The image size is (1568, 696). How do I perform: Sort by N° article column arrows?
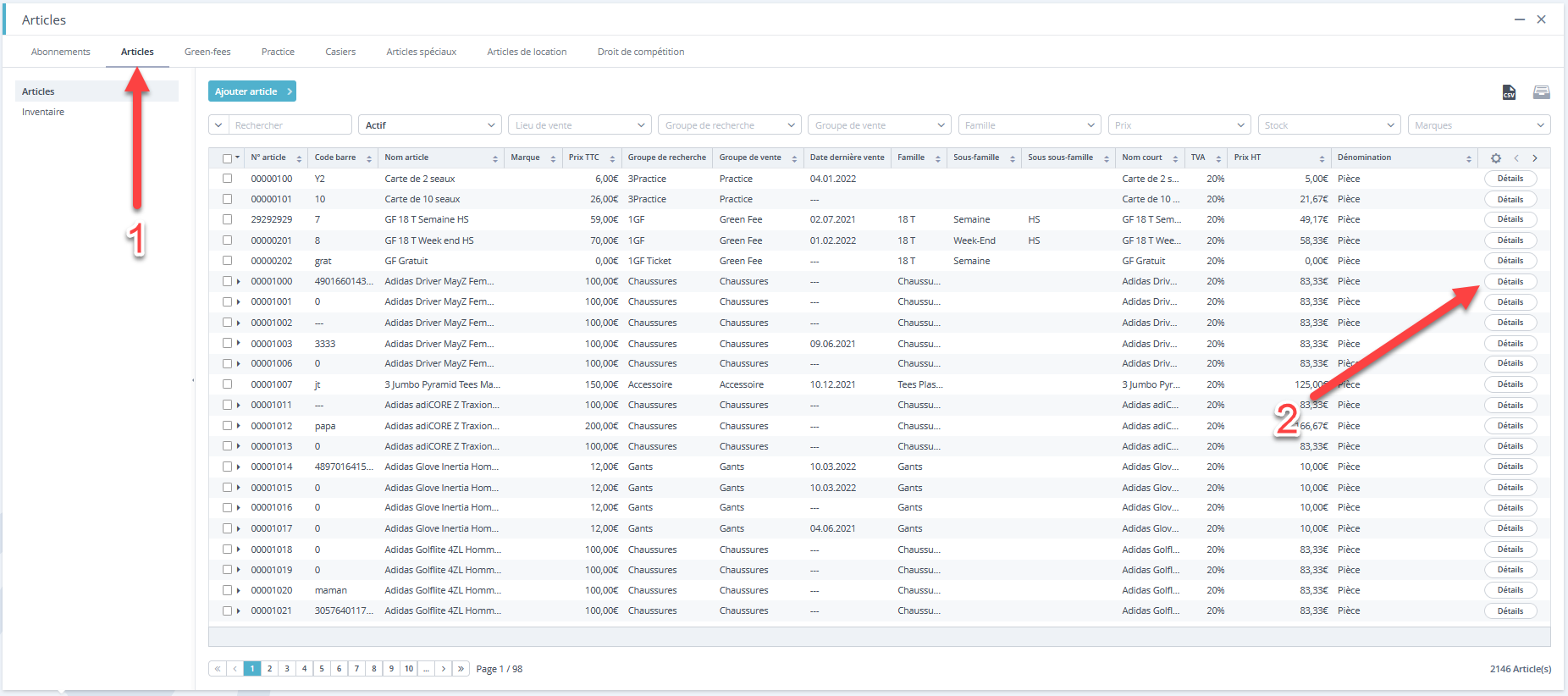coord(299,158)
